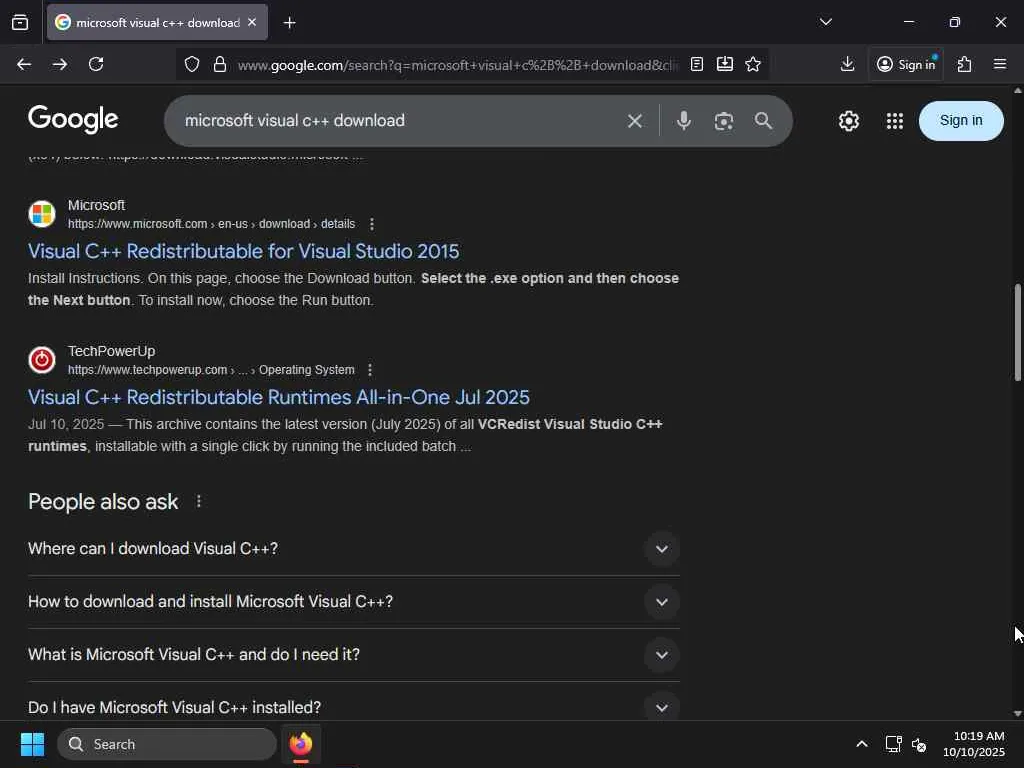Click the scrollbar down arrow

pos(1017,714)
